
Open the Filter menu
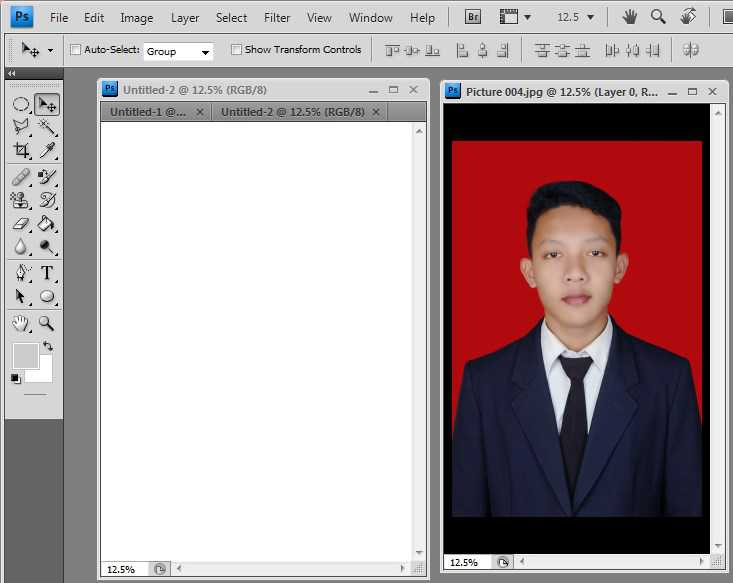click(277, 18)
